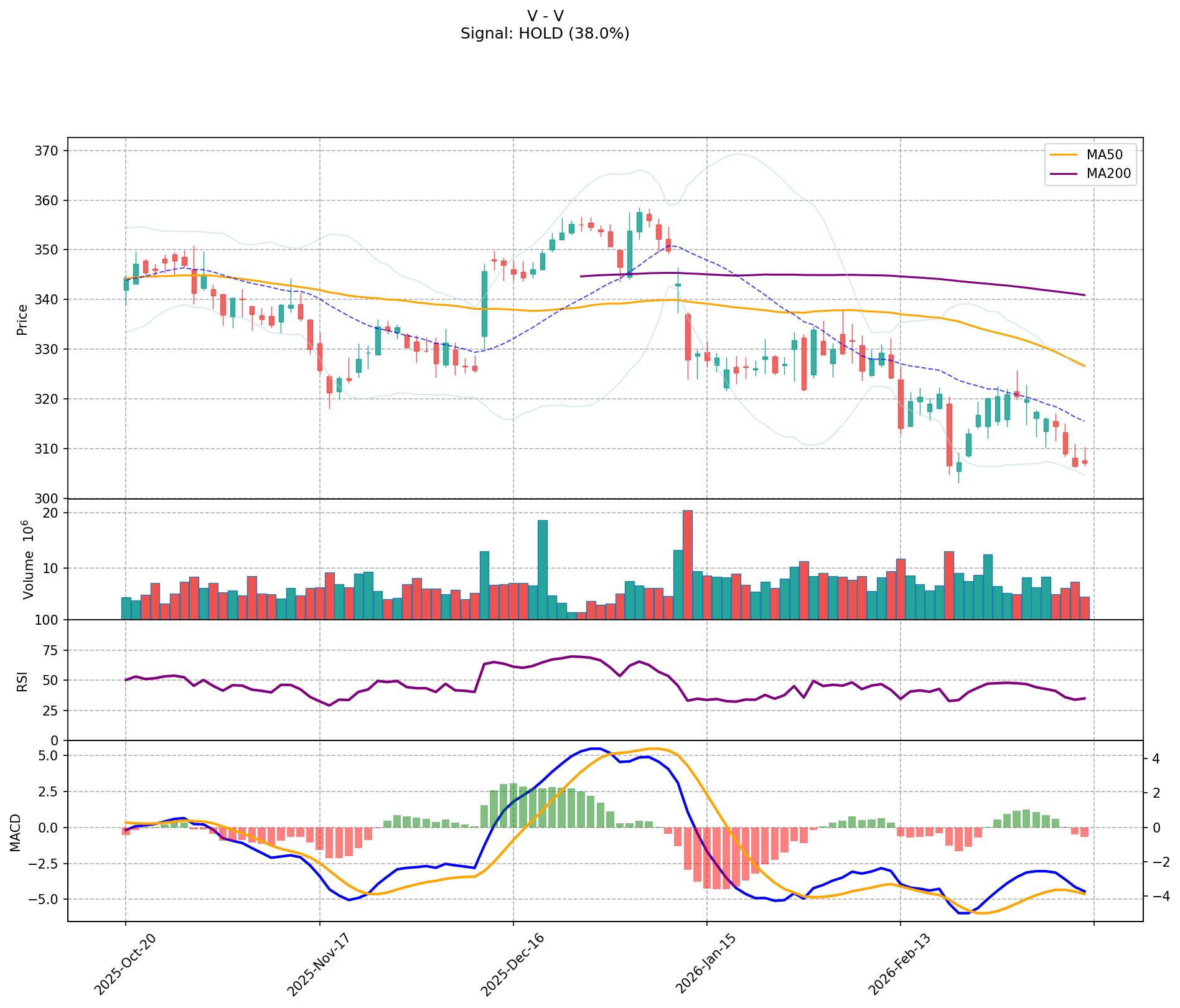The height and width of the screenshot is (1008, 1180).
Task: Click the RSI y-axis label
Action: [22, 681]
